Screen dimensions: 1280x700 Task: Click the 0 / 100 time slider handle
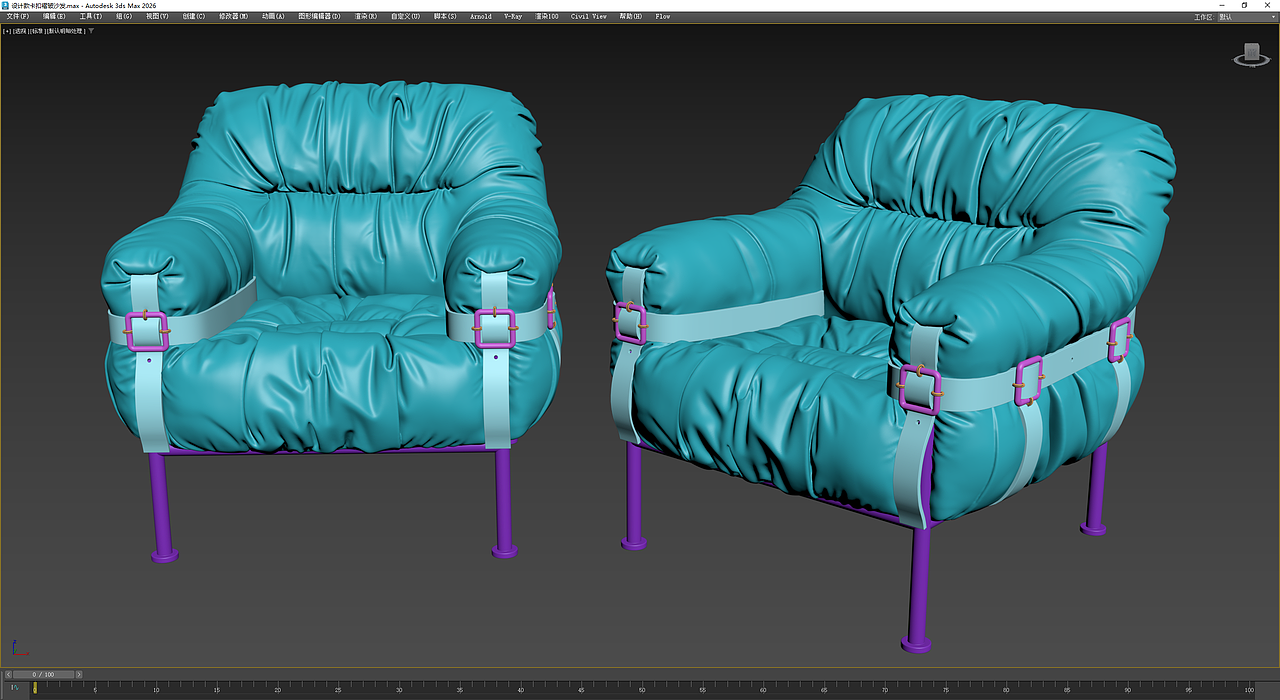43,674
